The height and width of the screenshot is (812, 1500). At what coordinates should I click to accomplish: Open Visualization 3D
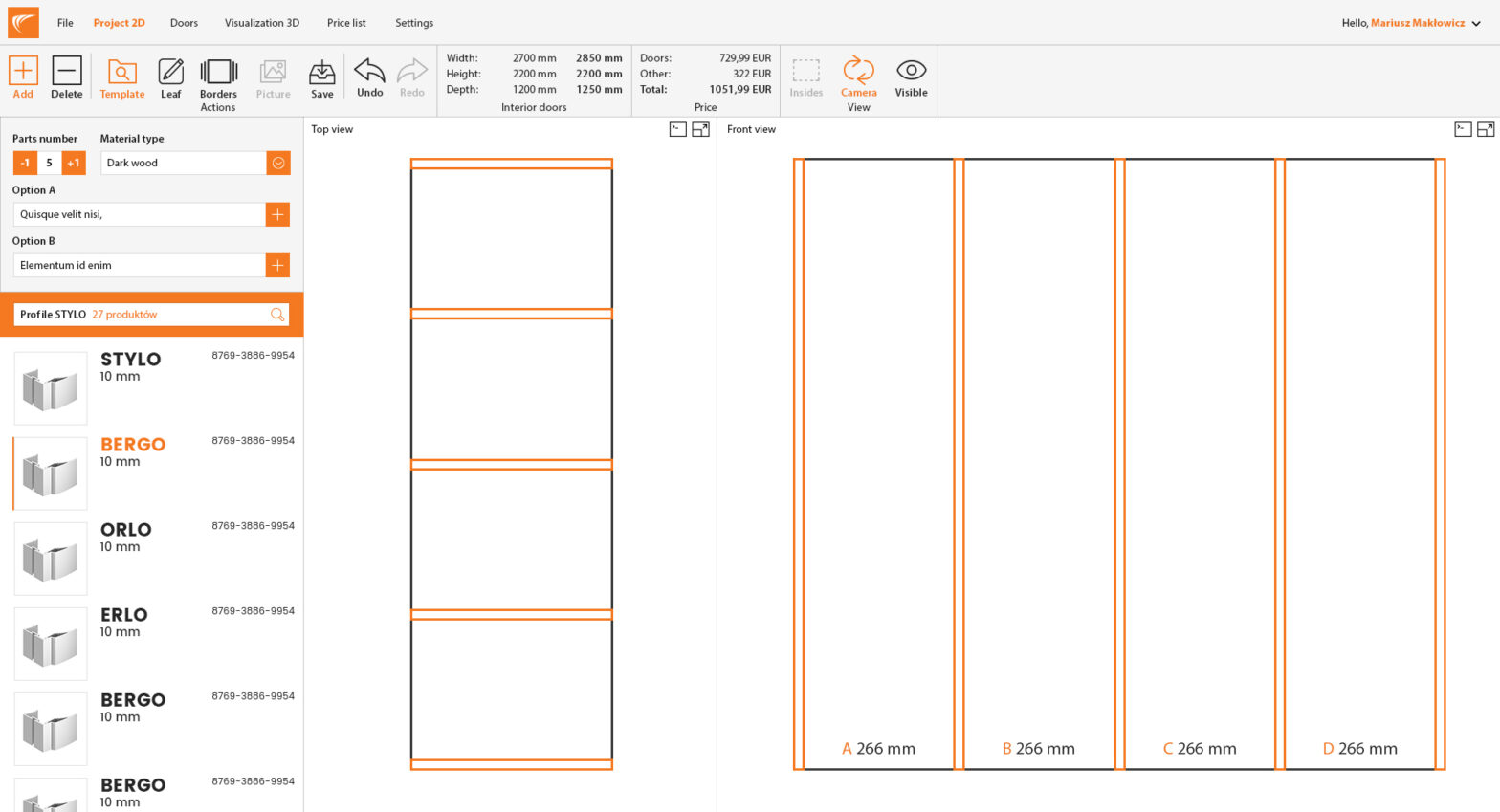click(262, 23)
